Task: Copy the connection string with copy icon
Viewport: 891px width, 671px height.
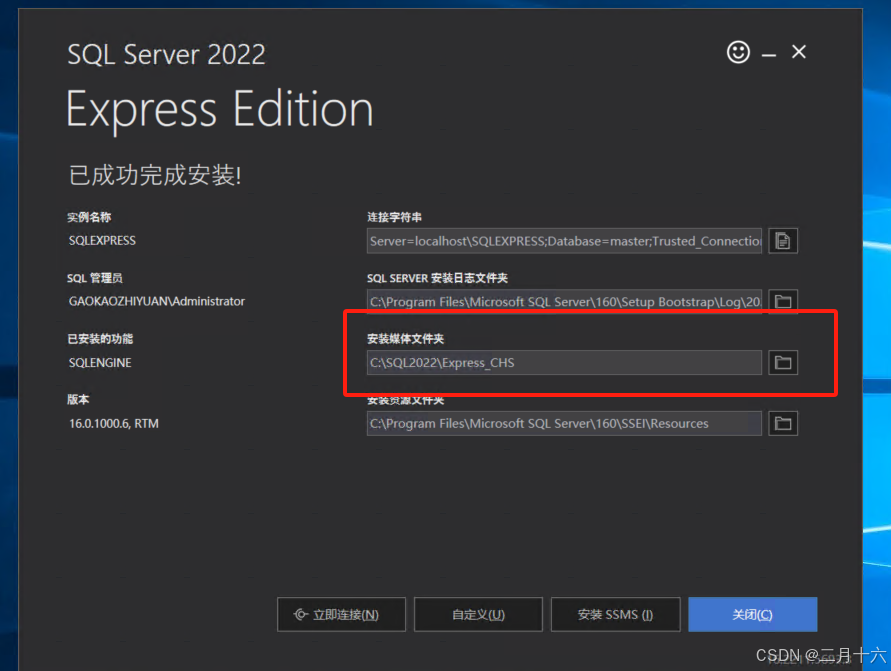Action: [x=783, y=241]
